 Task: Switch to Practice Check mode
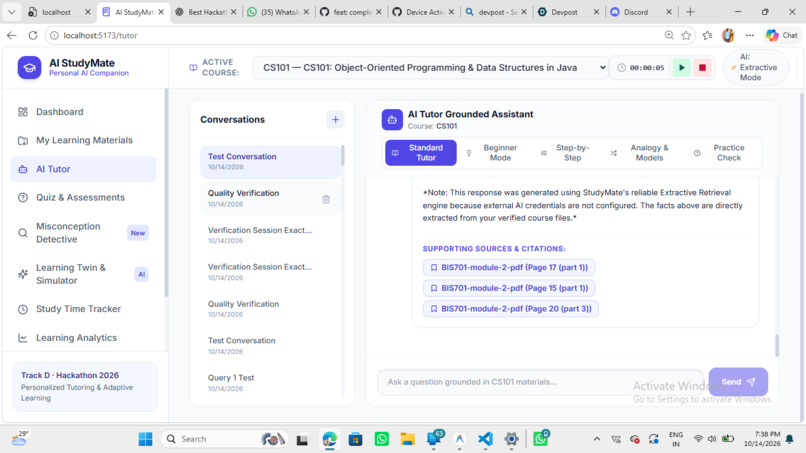pyautogui.click(x=721, y=153)
